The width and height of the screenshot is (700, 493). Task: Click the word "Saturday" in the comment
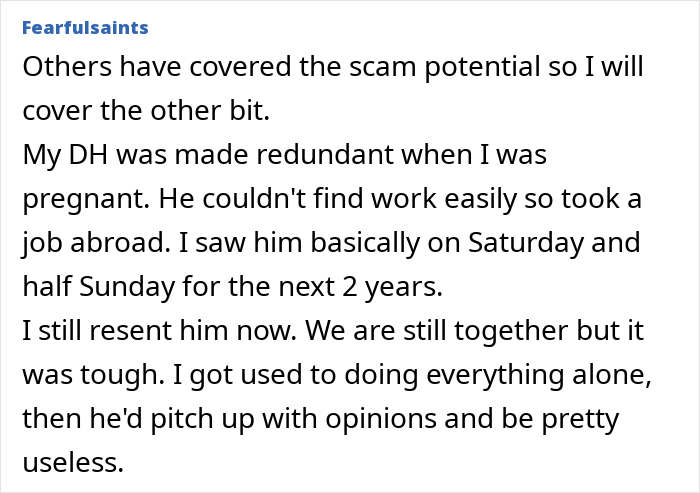pyautogui.click(x=525, y=242)
